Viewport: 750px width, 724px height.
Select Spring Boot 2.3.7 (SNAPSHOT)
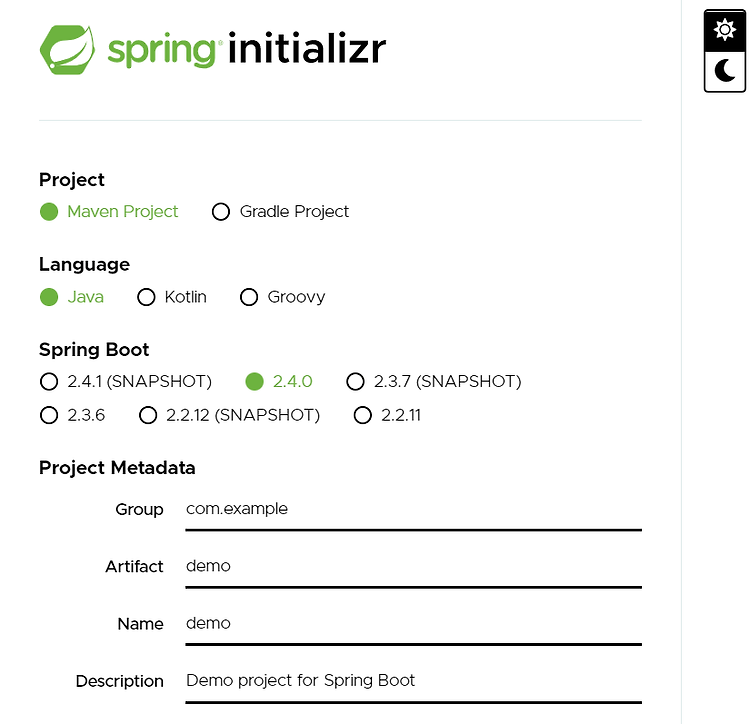(434, 382)
